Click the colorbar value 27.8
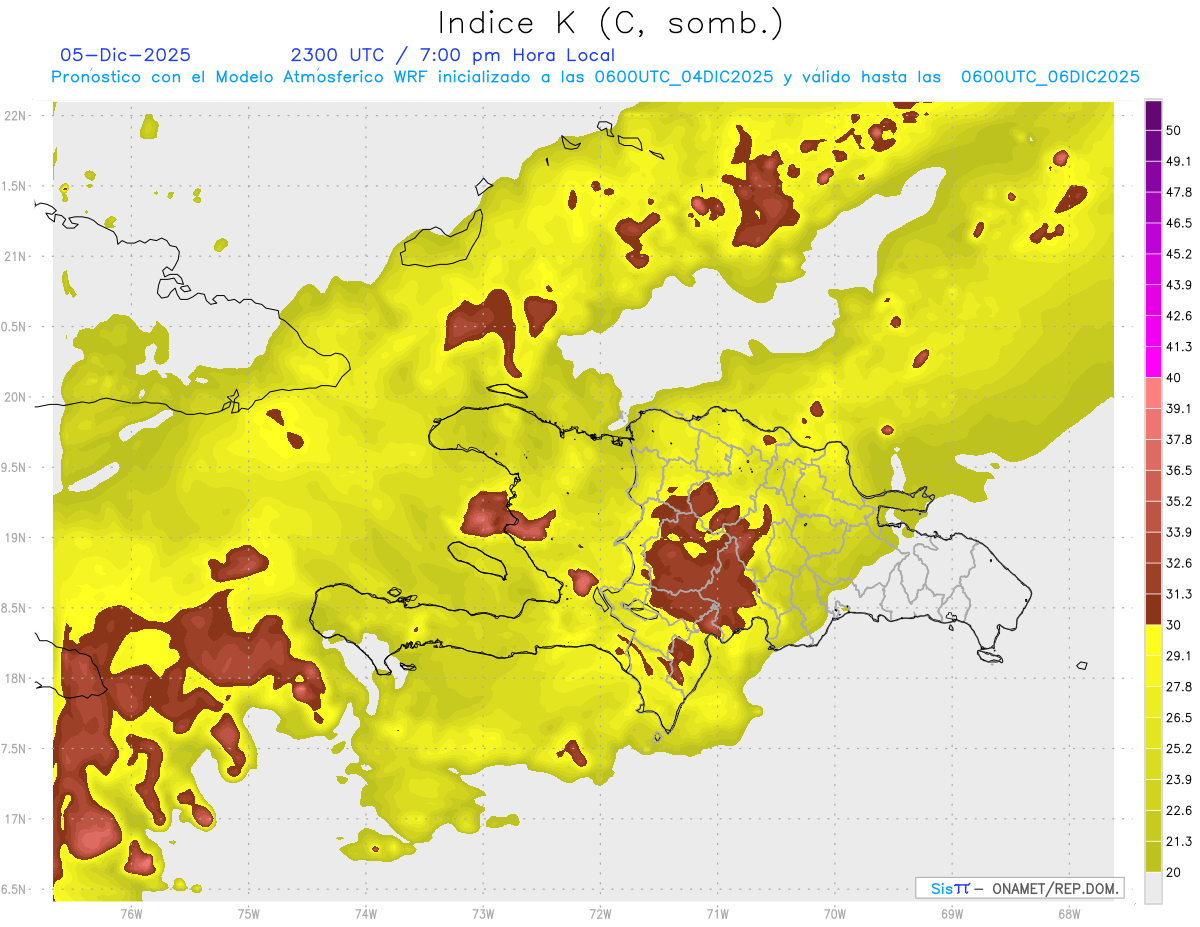The width and height of the screenshot is (1200, 927). point(1178,687)
